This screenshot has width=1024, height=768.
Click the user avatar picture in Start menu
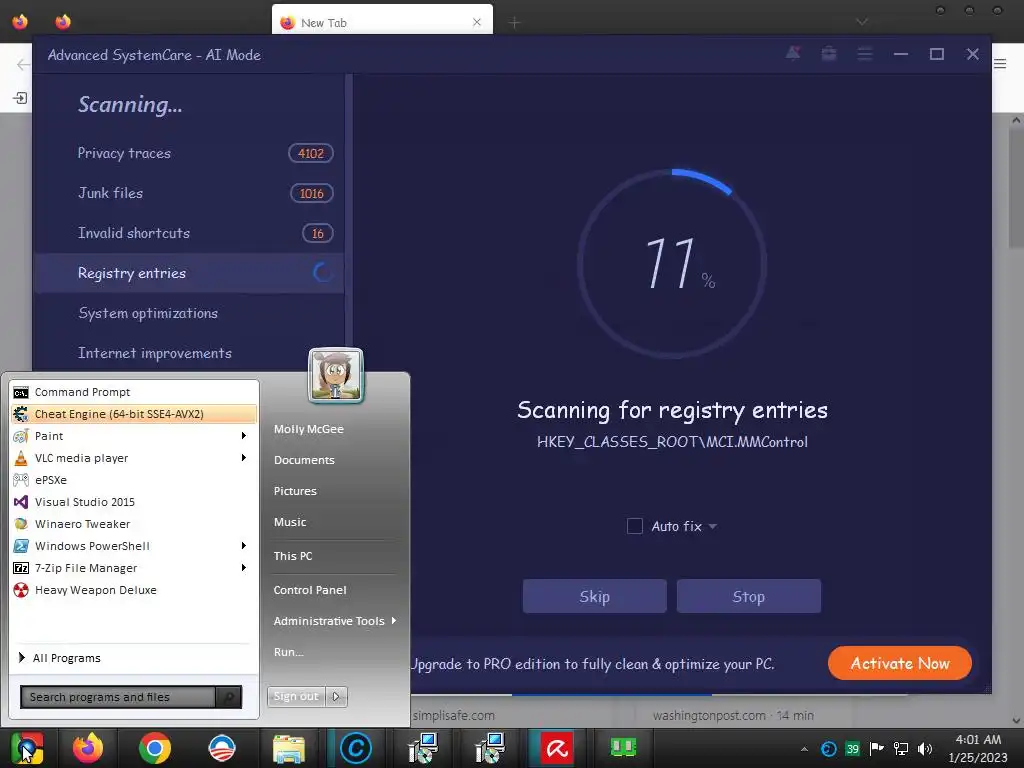(x=336, y=375)
